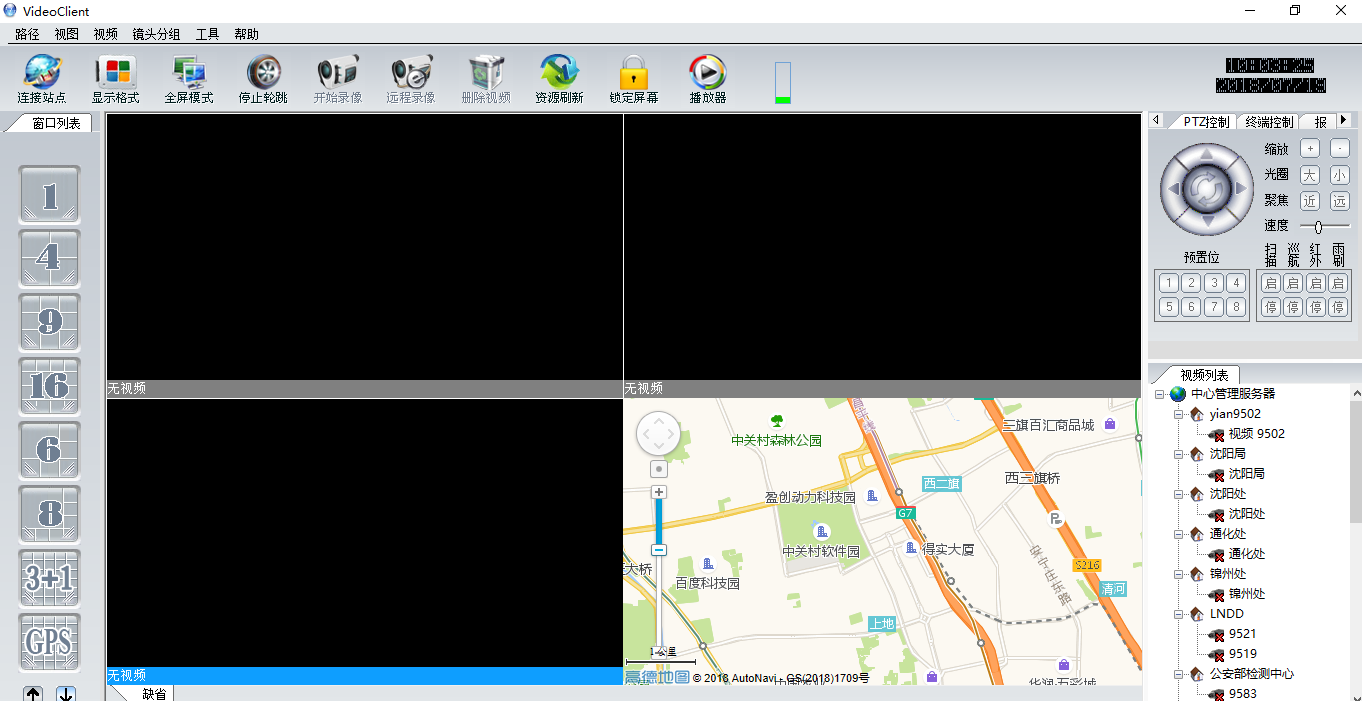Select the 16-window layout button
This screenshot has height=701, width=1362.
pos(49,387)
